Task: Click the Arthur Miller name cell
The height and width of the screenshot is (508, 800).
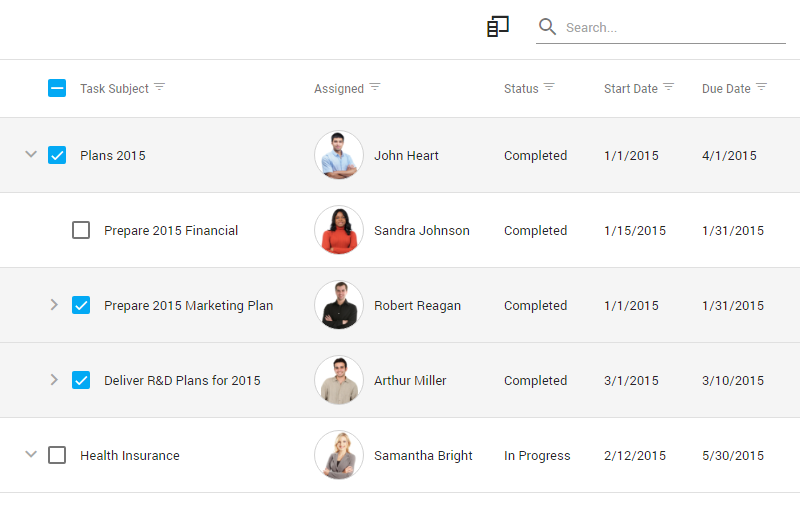Action: point(410,380)
